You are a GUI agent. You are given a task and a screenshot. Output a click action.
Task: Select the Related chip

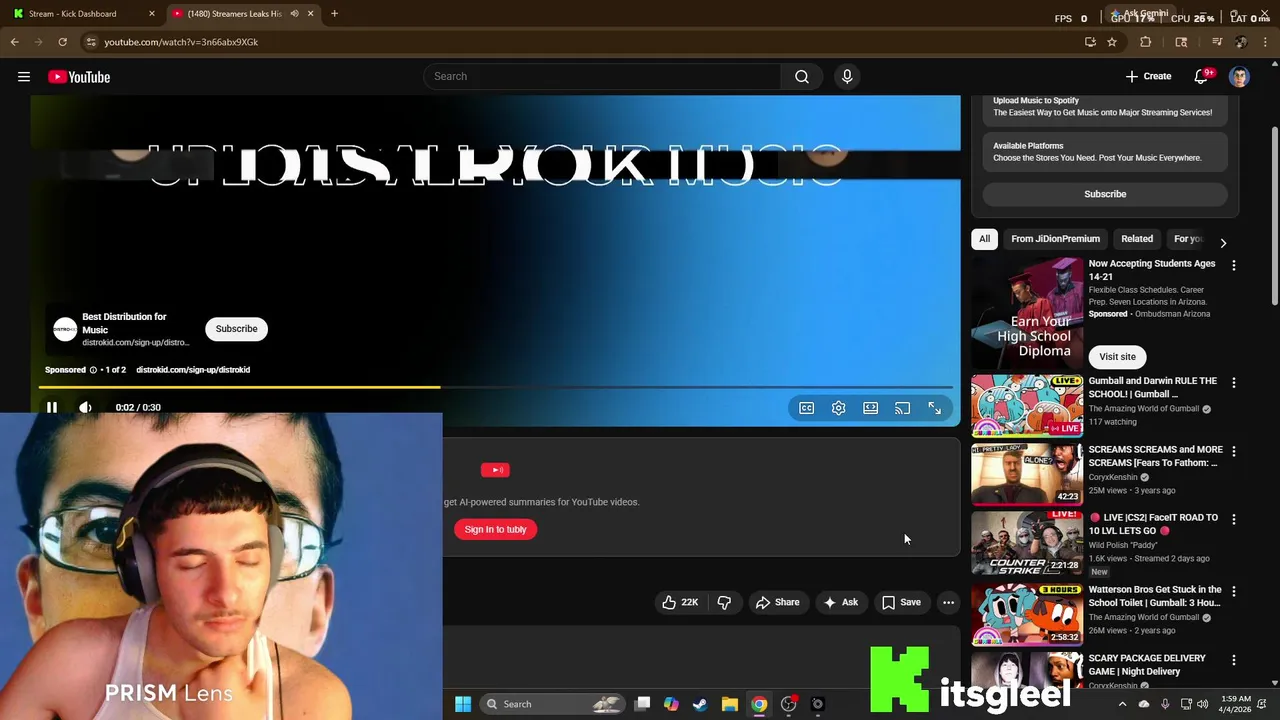1137,239
